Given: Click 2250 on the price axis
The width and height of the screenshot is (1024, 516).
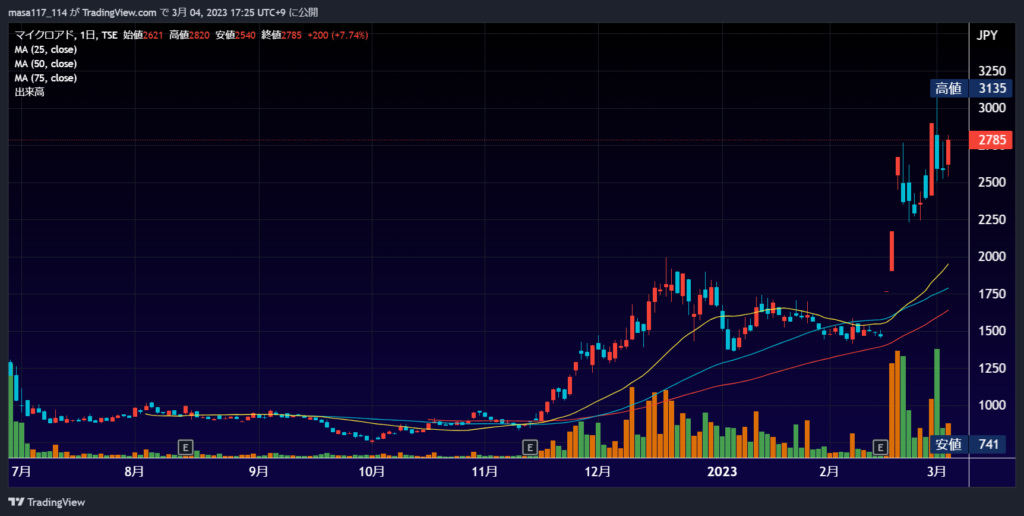Looking at the screenshot, I should click(x=992, y=219).
